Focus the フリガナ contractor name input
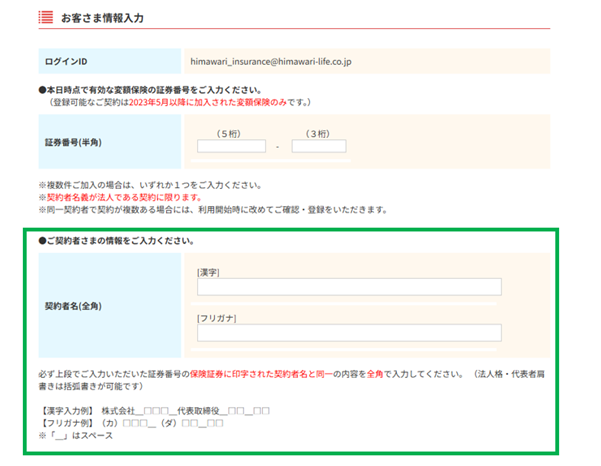Screen dimensions: 601x466 [x=348, y=334]
